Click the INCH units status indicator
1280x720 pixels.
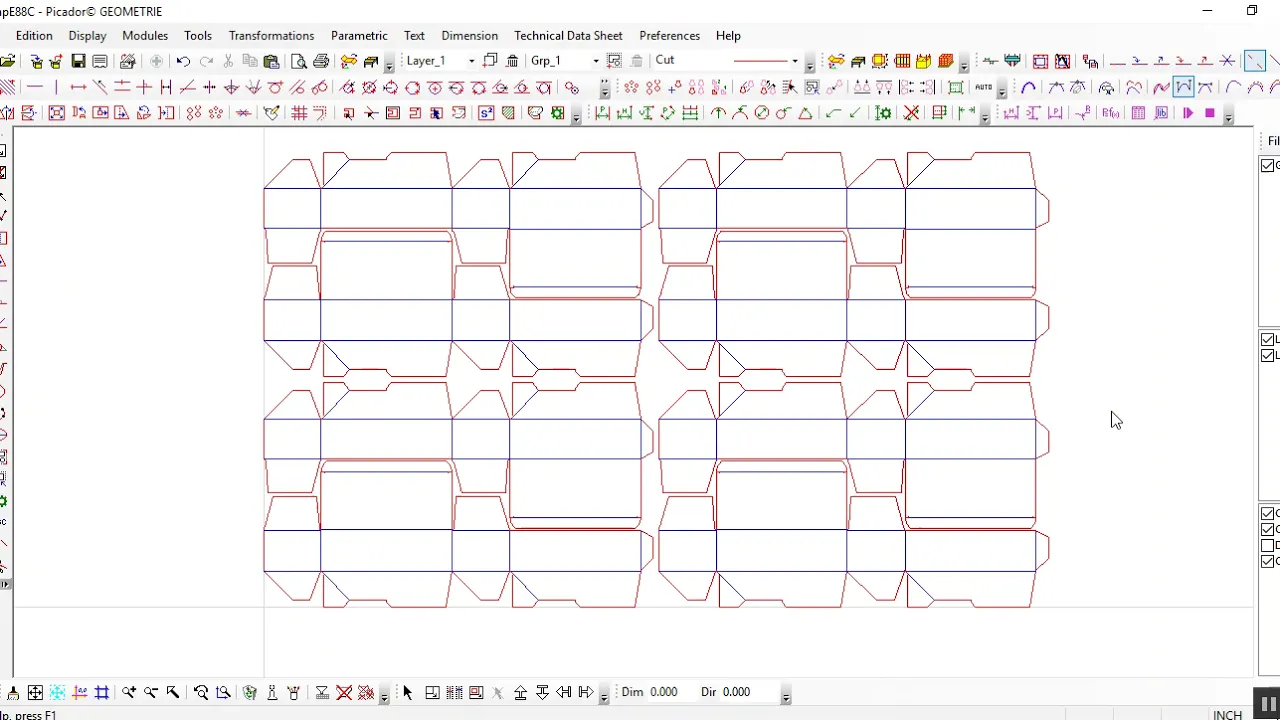1227,714
